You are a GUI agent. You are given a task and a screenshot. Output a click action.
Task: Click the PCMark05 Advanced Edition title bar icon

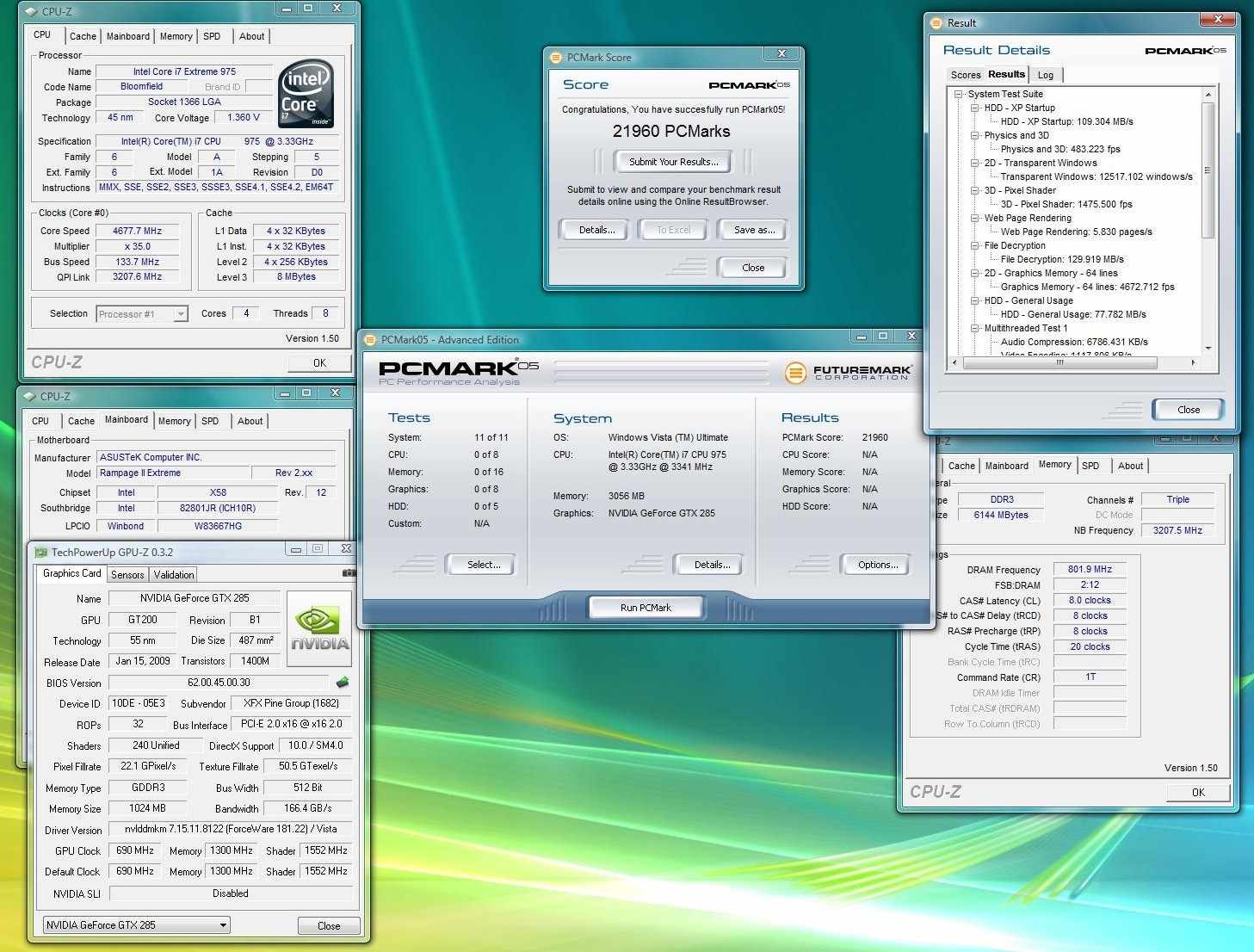pos(370,339)
